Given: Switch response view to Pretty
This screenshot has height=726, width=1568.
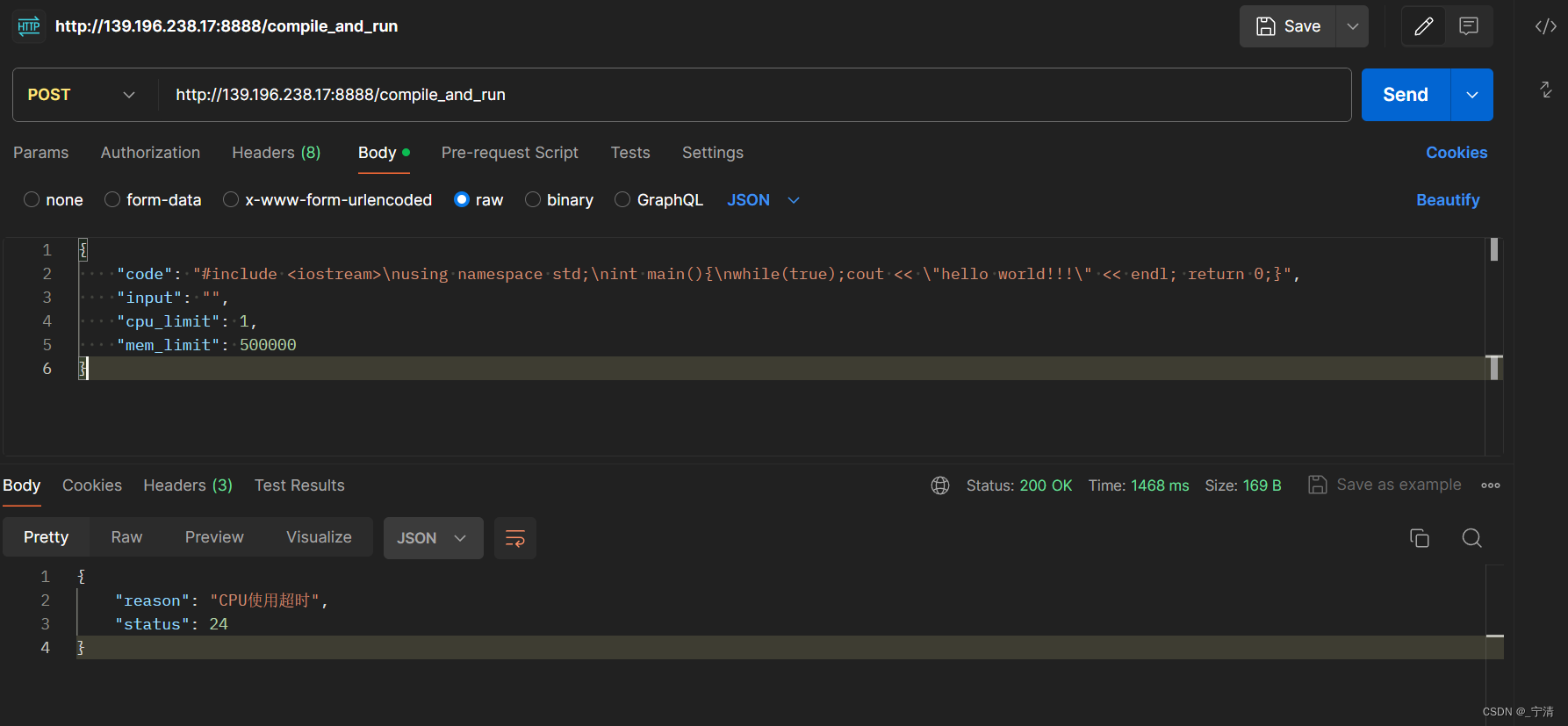Looking at the screenshot, I should coord(47,537).
